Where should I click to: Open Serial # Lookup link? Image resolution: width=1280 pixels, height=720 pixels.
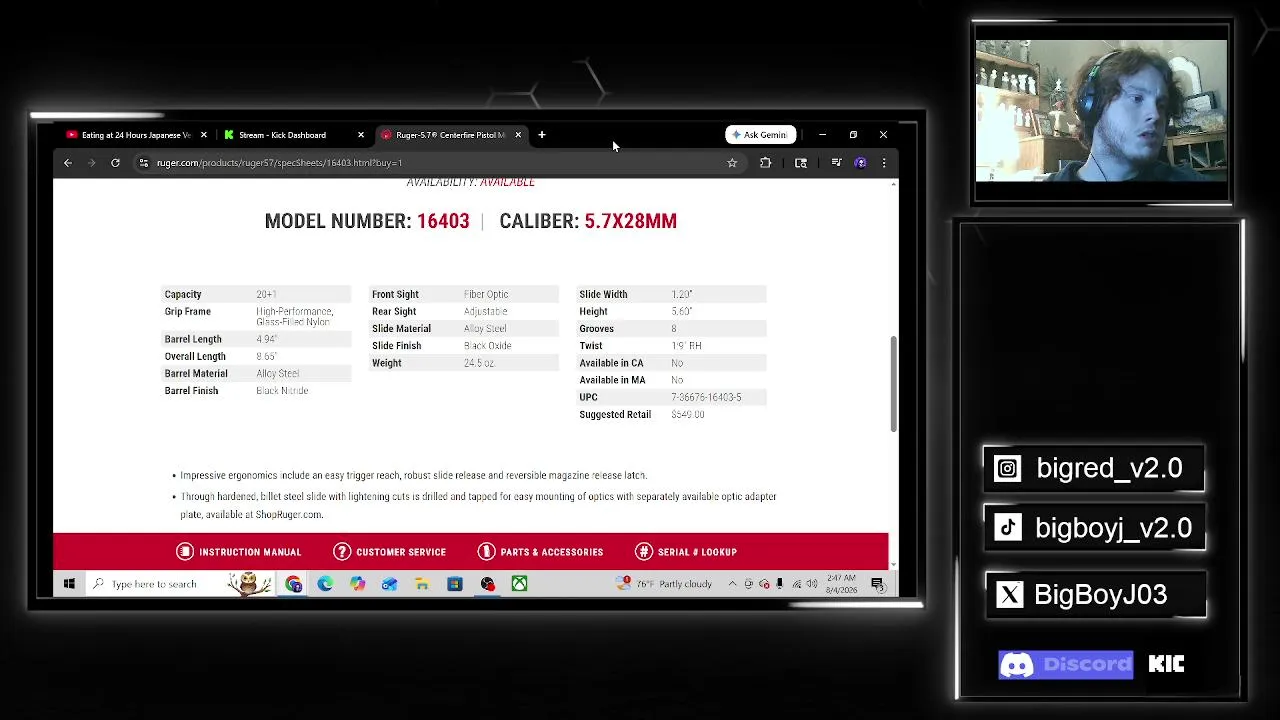coord(686,552)
